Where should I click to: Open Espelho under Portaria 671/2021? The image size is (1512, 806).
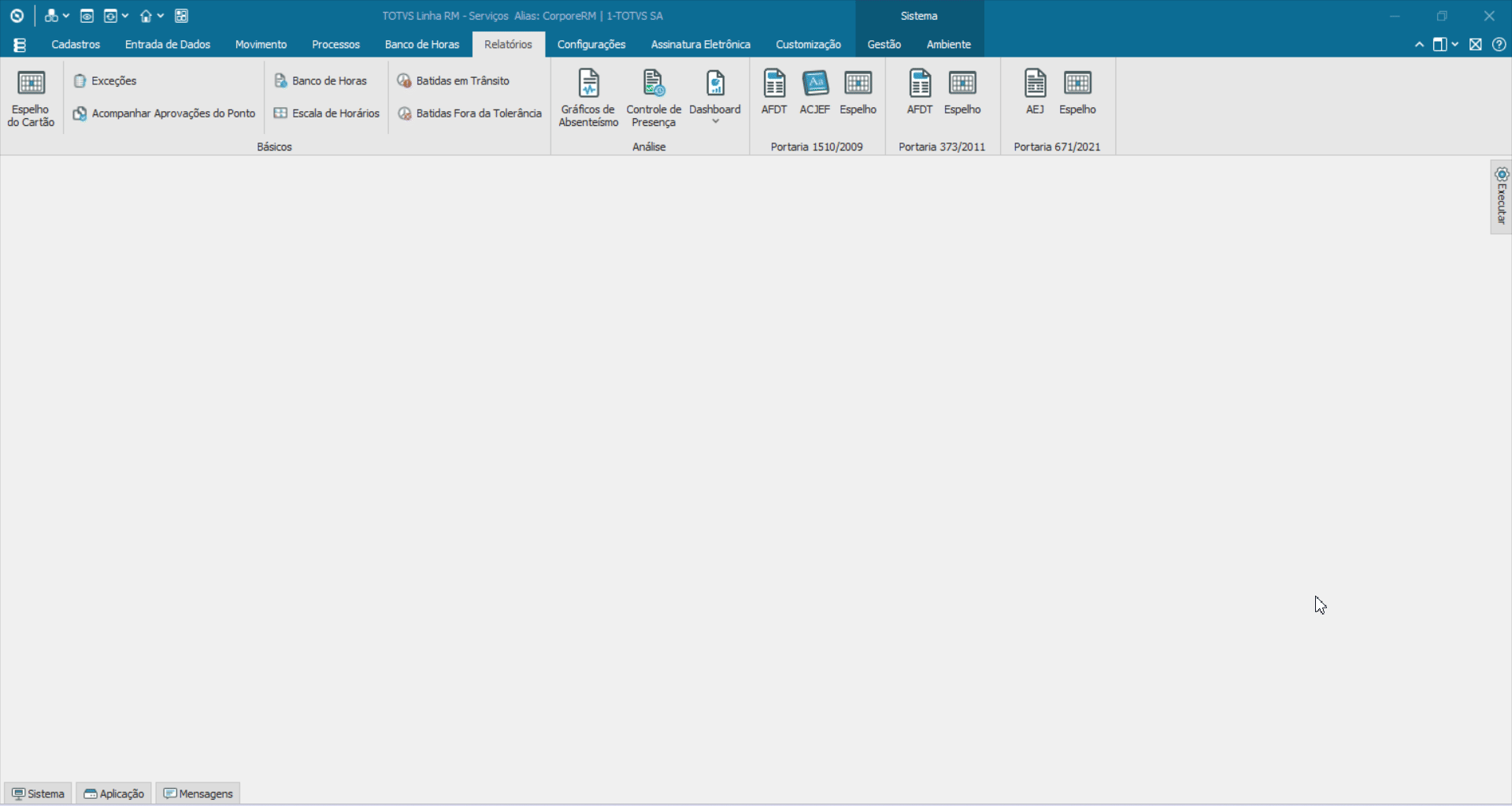tap(1077, 93)
